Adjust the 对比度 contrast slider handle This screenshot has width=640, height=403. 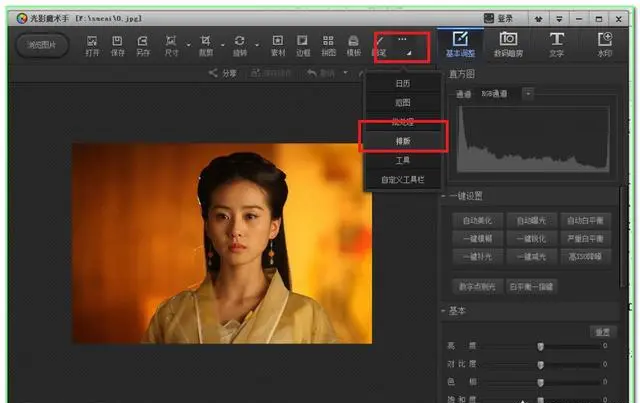click(x=540, y=365)
